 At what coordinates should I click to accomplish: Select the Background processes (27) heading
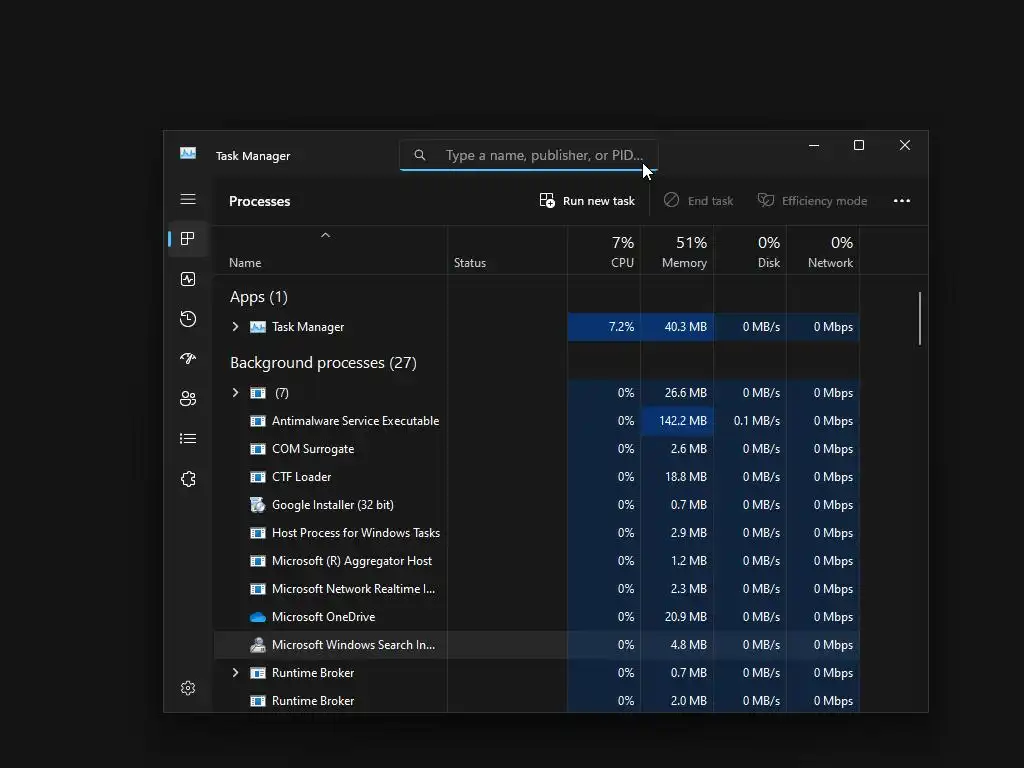pos(323,363)
